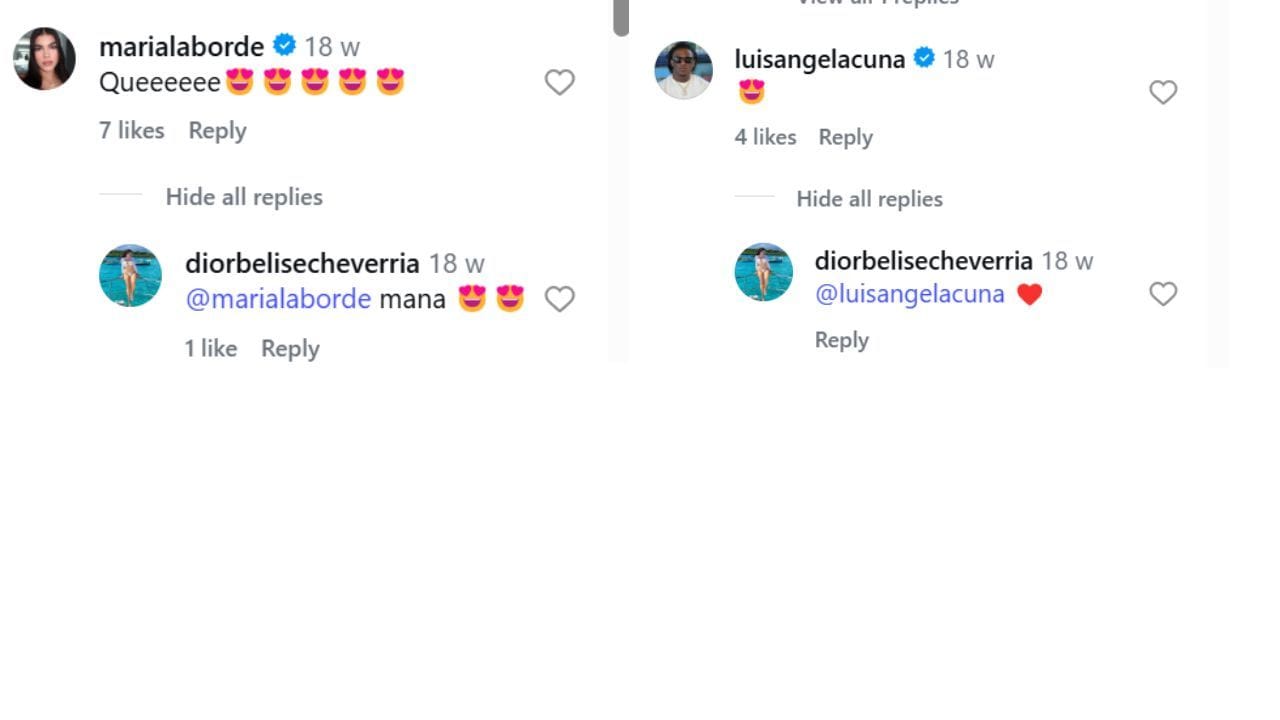This screenshot has height=720, width=1280.
Task: Collapse replies under marialaborde's comment
Action: point(244,197)
